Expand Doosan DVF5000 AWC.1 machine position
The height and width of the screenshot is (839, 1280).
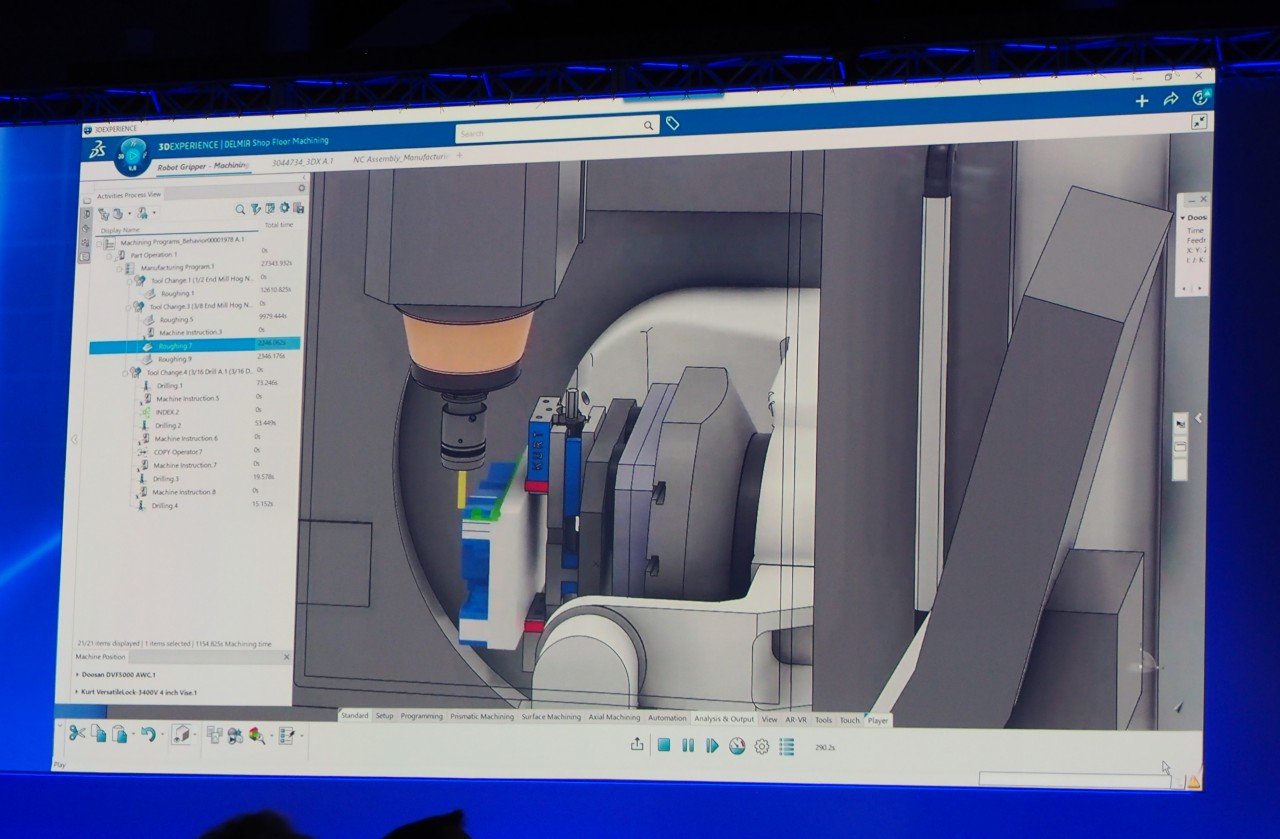pos(79,675)
